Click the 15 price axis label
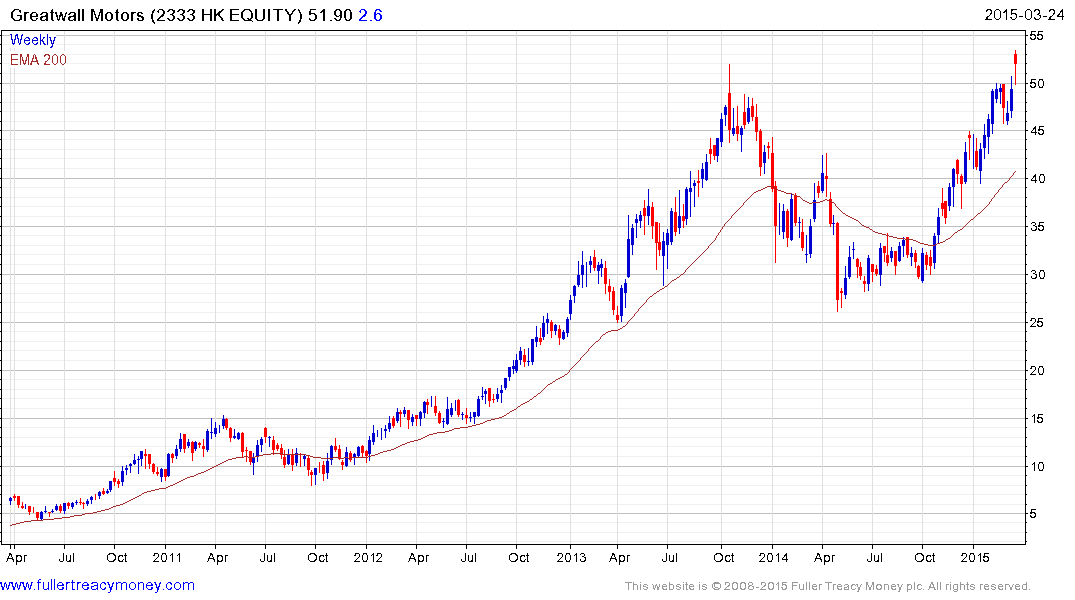The height and width of the screenshot is (600, 1075). coord(1037,418)
